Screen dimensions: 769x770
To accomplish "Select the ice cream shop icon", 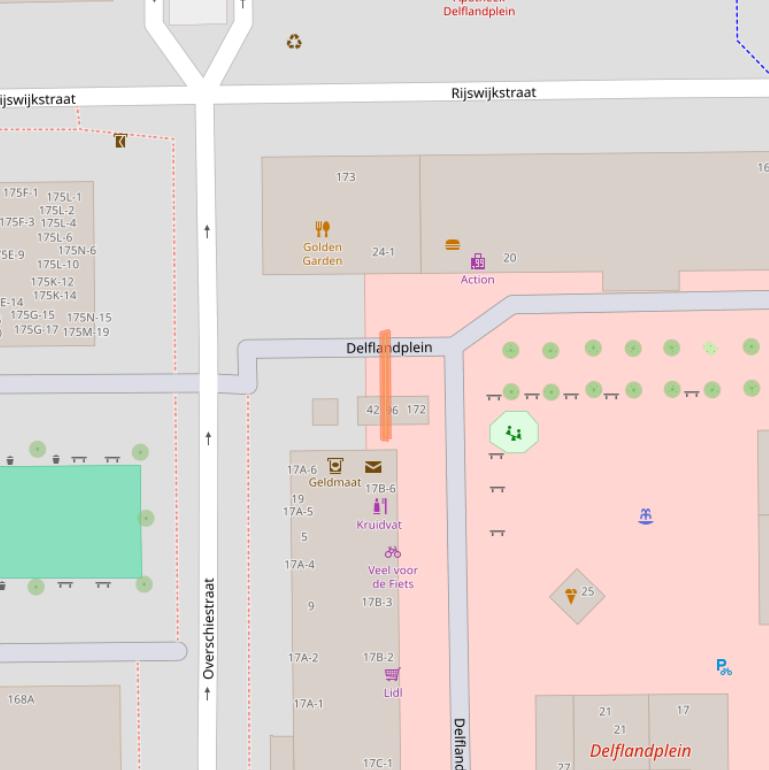I will click(x=570, y=596).
